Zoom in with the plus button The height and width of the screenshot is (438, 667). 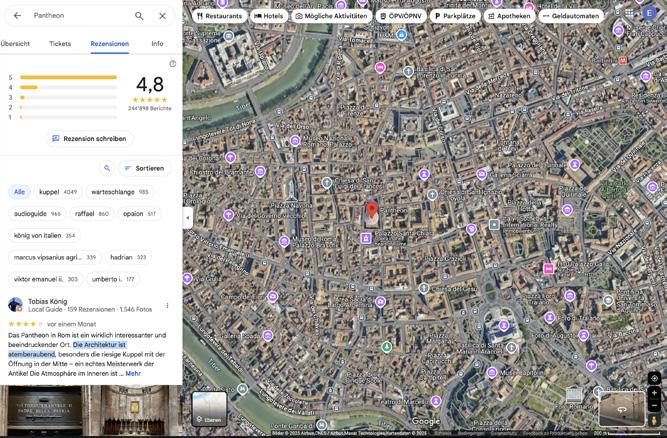pos(654,393)
